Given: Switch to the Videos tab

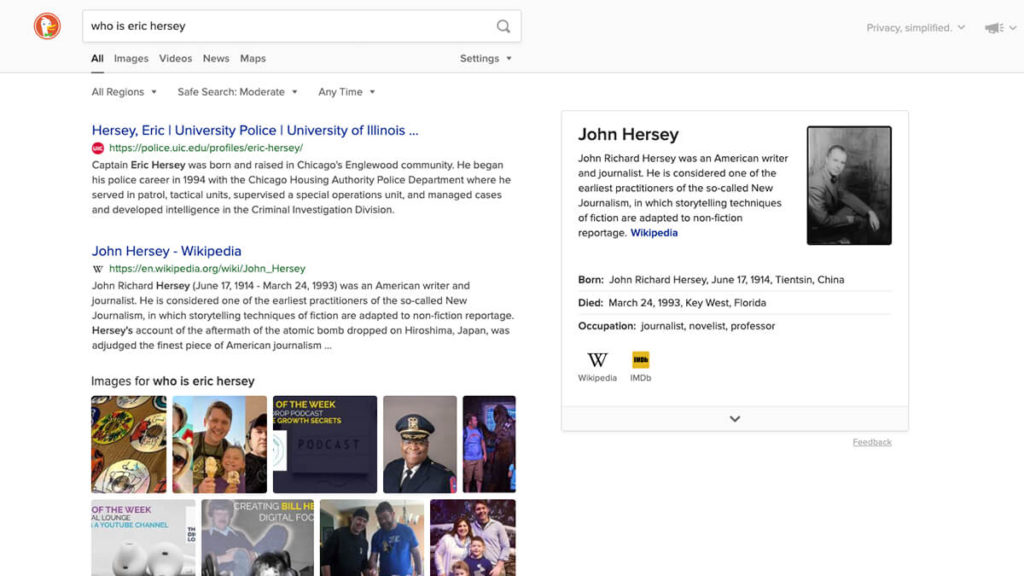Looking at the screenshot, I should pyautogui.click(x=175, y=59).
